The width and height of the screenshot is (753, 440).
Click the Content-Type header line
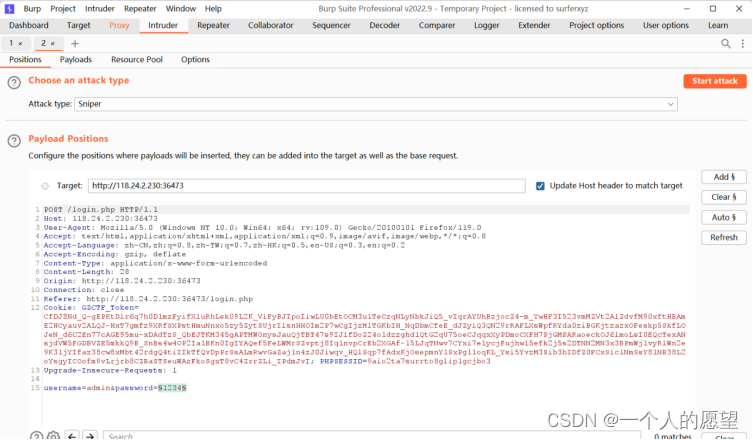155,264
